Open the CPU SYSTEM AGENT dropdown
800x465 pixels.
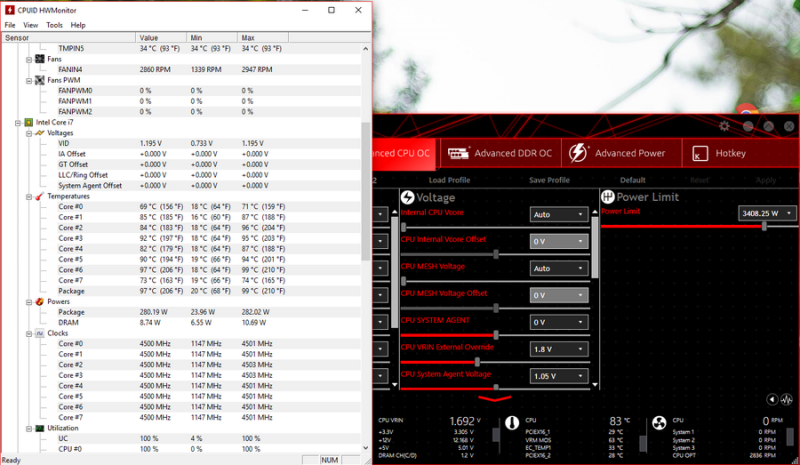[559, 322]
